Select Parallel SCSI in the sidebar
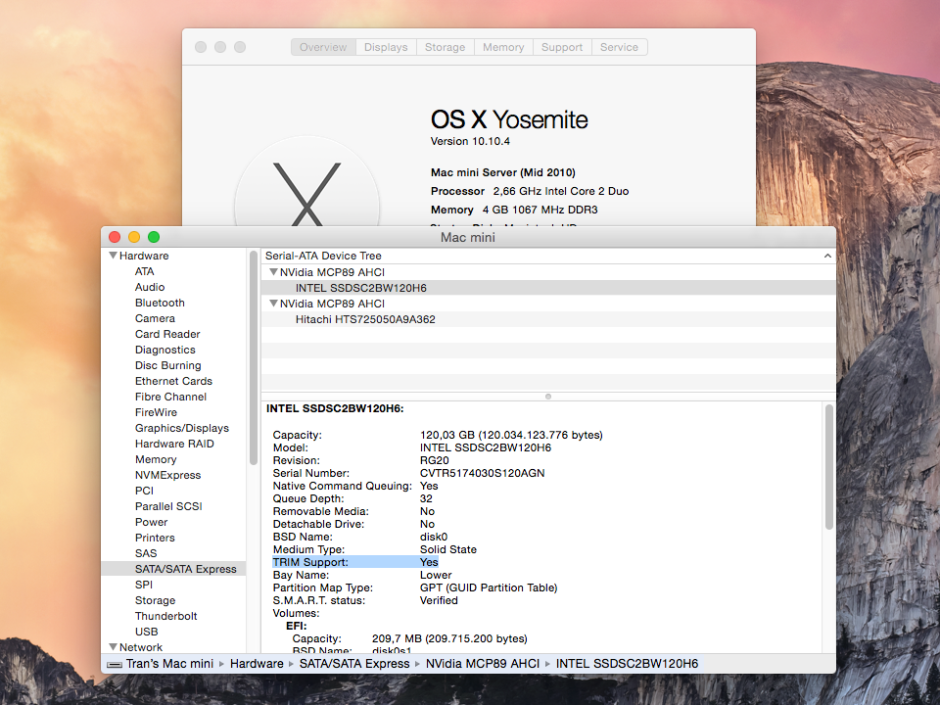 tap(169, 506)
